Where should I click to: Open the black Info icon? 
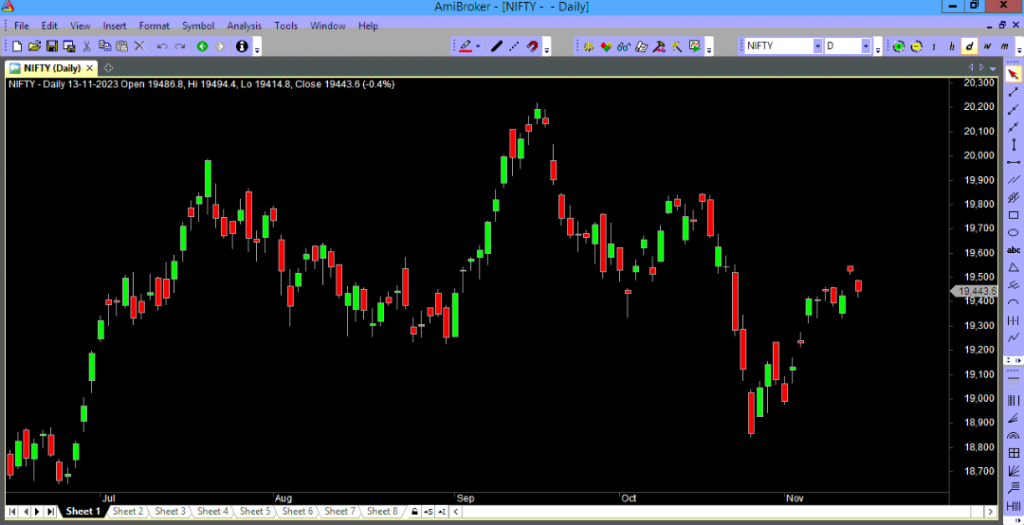pos(242,46)
